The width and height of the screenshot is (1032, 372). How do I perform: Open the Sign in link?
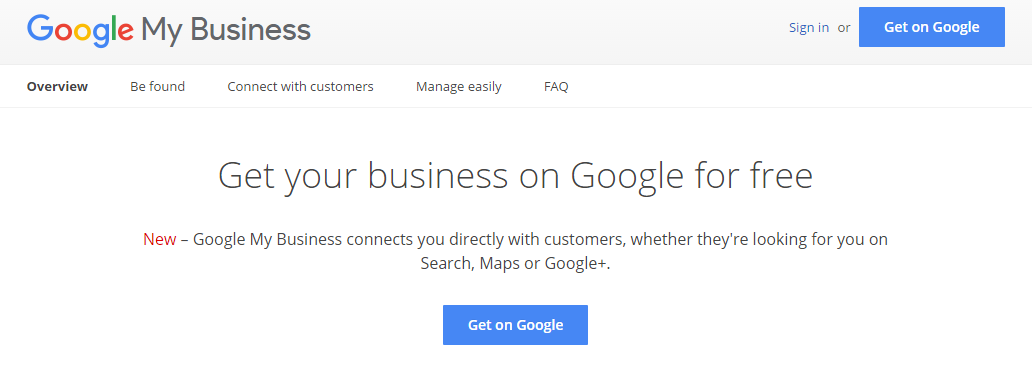809,28
